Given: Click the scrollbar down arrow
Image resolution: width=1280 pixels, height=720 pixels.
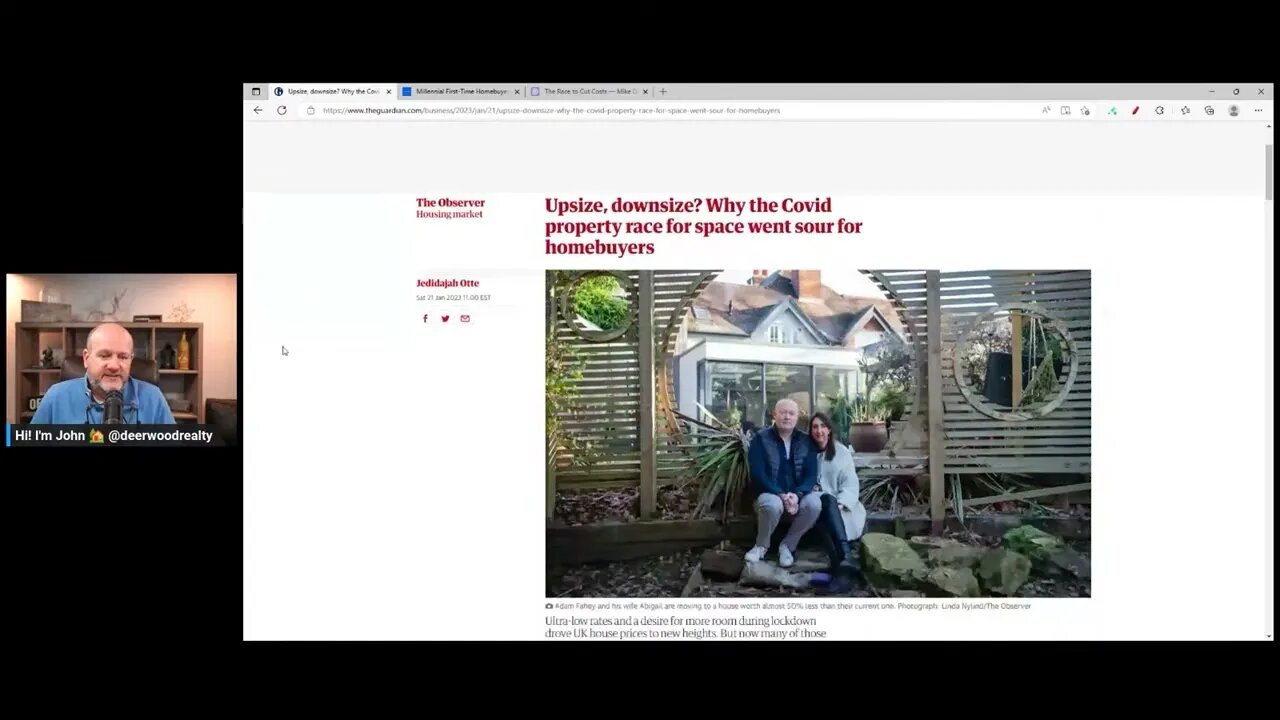Looking at the screenshot, I should pyautogui.click(x=1269, y=635).
